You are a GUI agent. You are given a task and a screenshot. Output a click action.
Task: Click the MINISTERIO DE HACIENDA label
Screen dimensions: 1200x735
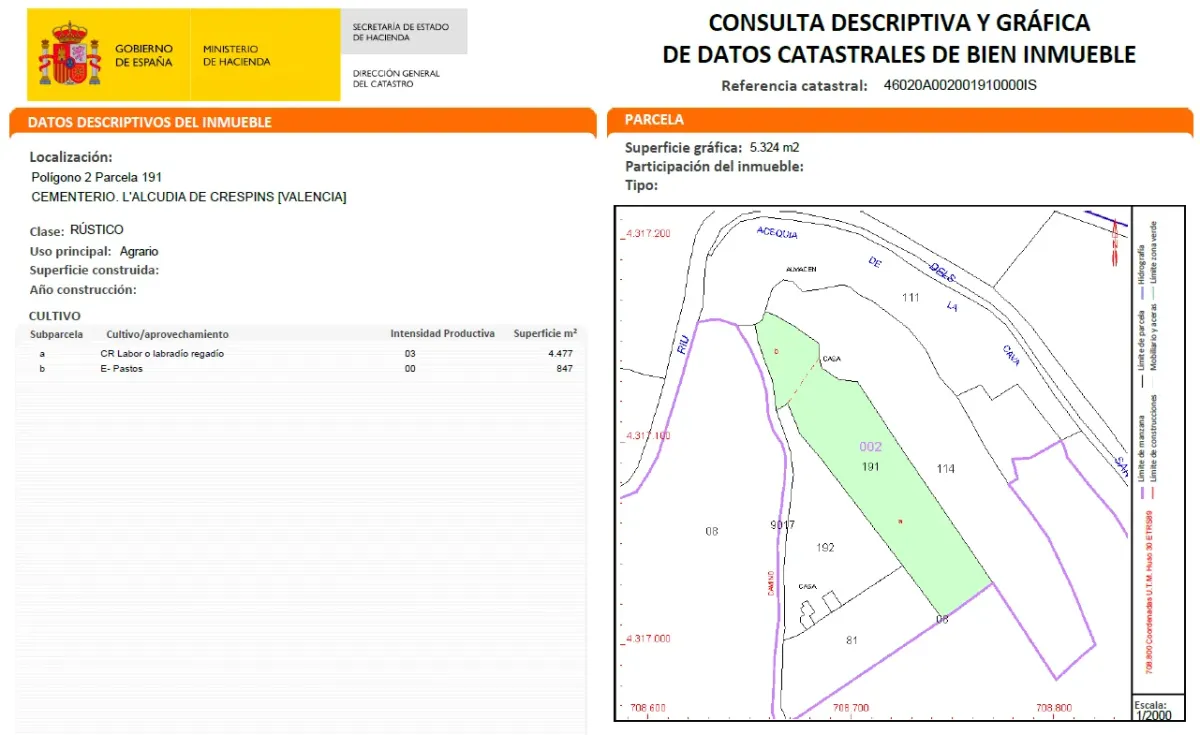coord(236,55)
